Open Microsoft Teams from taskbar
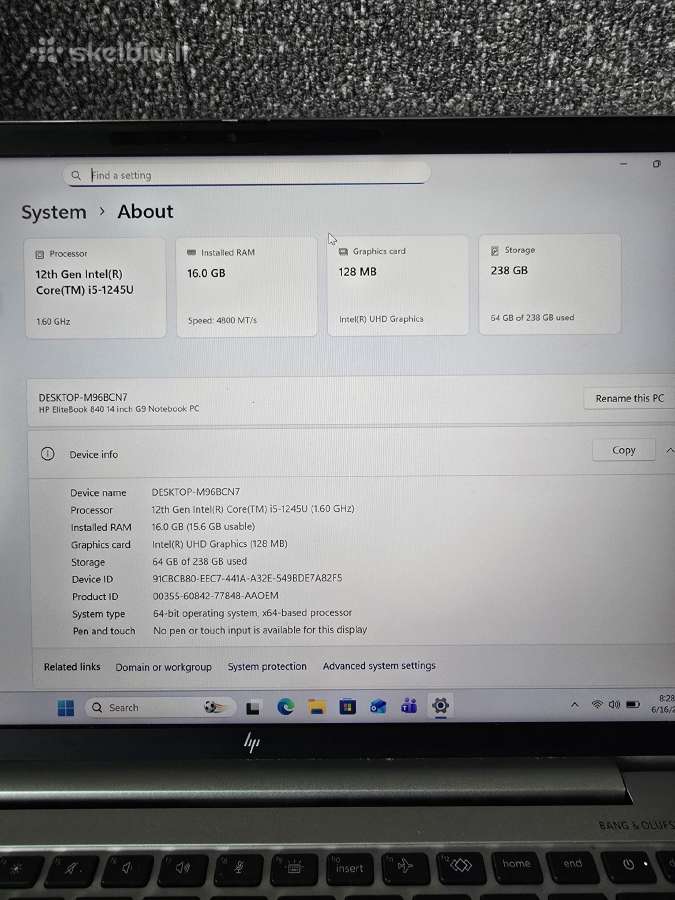Screen dimensions: 675x900 (409, 706)
